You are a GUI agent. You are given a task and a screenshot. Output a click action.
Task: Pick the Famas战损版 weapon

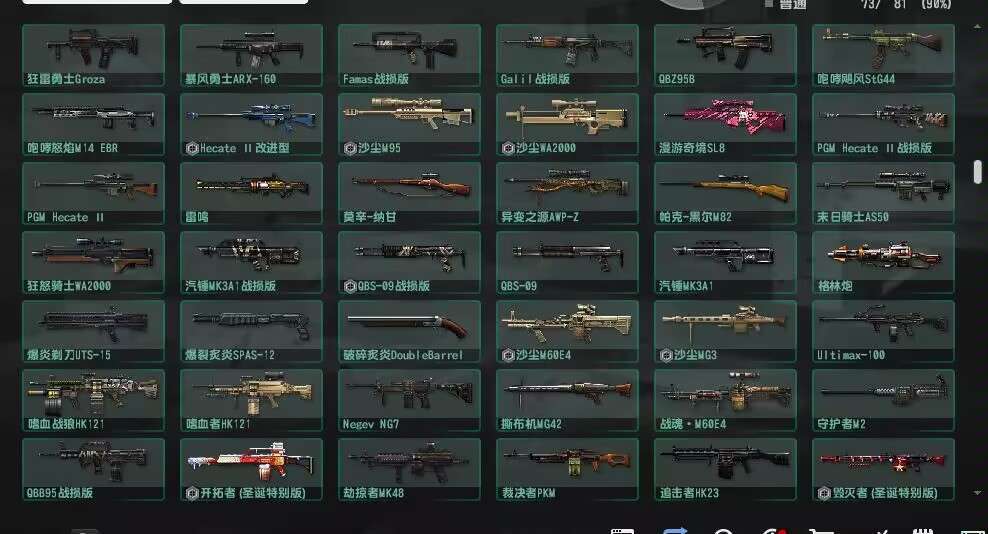pos(410,55)
